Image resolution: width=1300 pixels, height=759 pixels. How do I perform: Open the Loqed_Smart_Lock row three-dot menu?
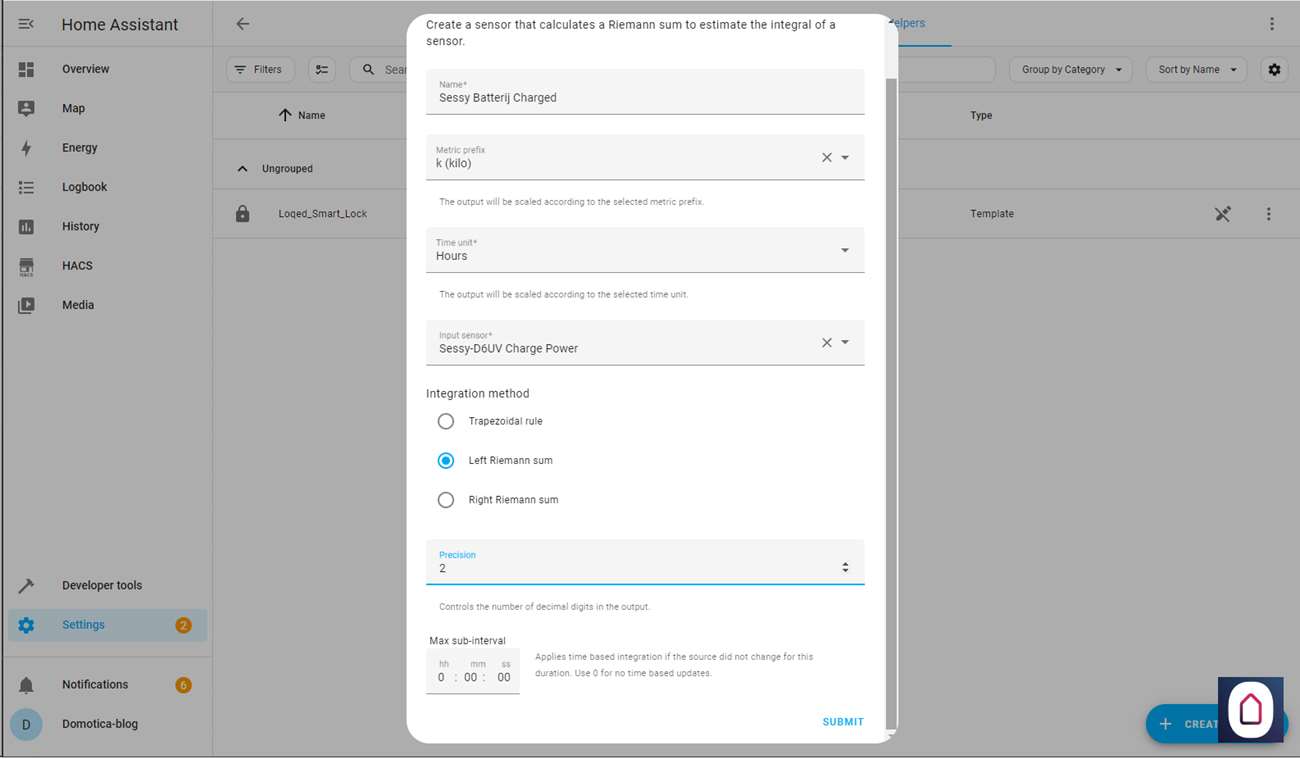(x=1268, y=214)
